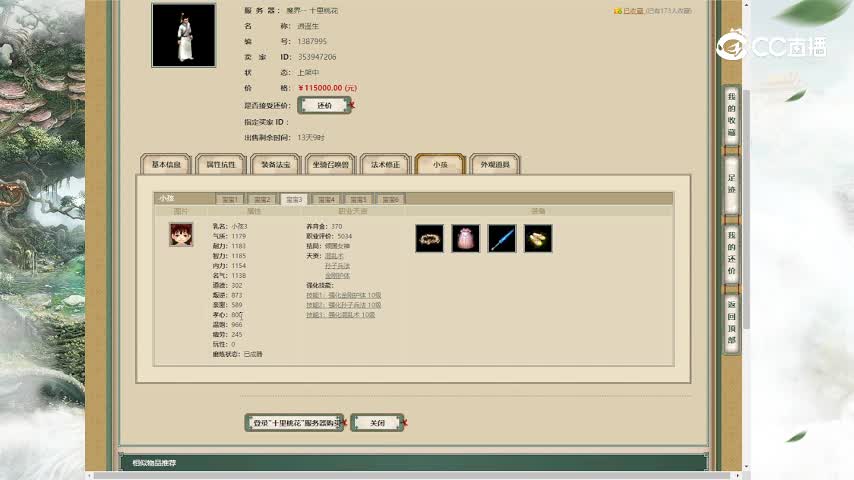Click the seller ID value 353947206
854x480 pixels.
click(317, 57)
